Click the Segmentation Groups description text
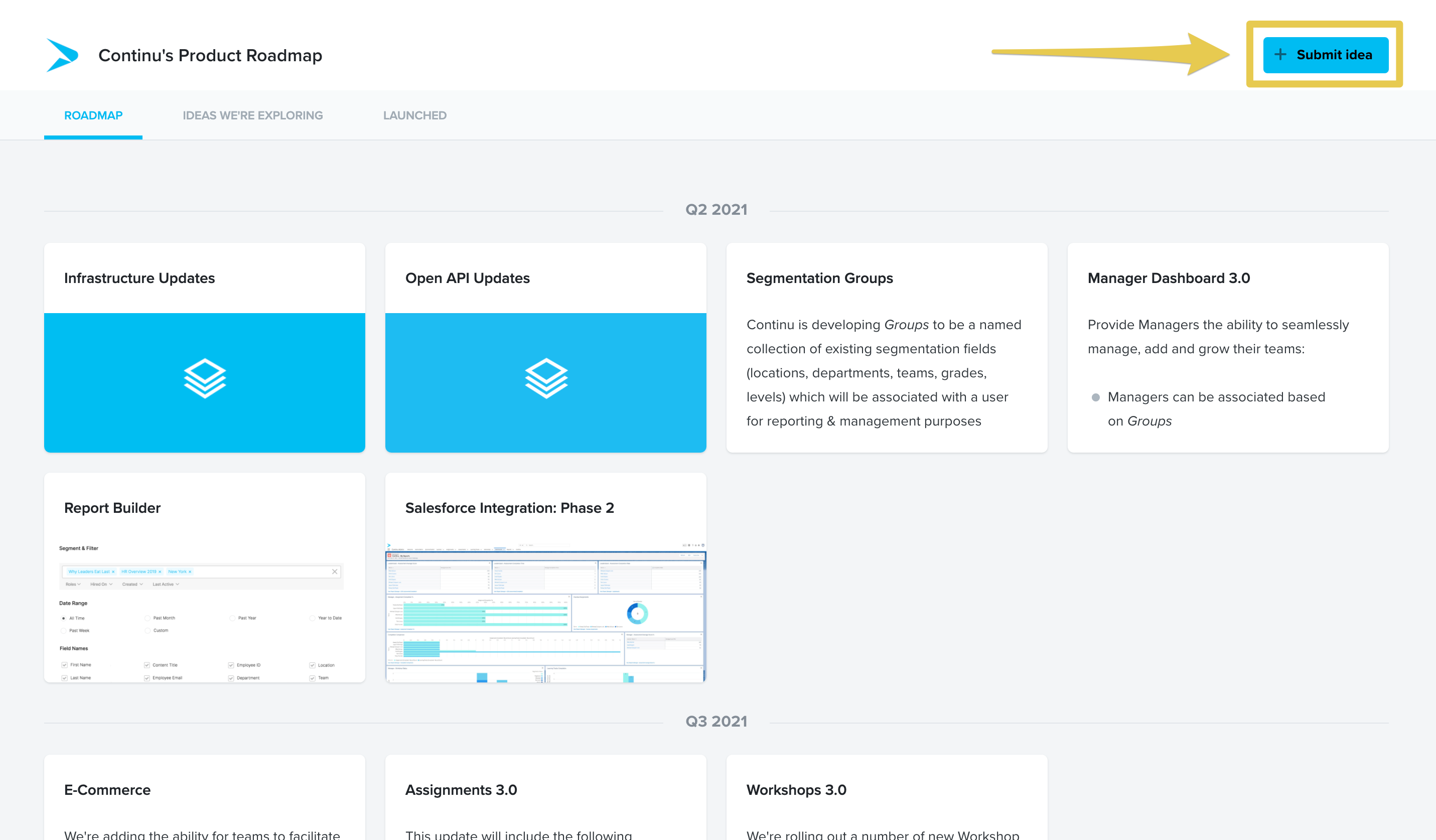The height and width of the screenshot is (840, 1436). [885, 373]
